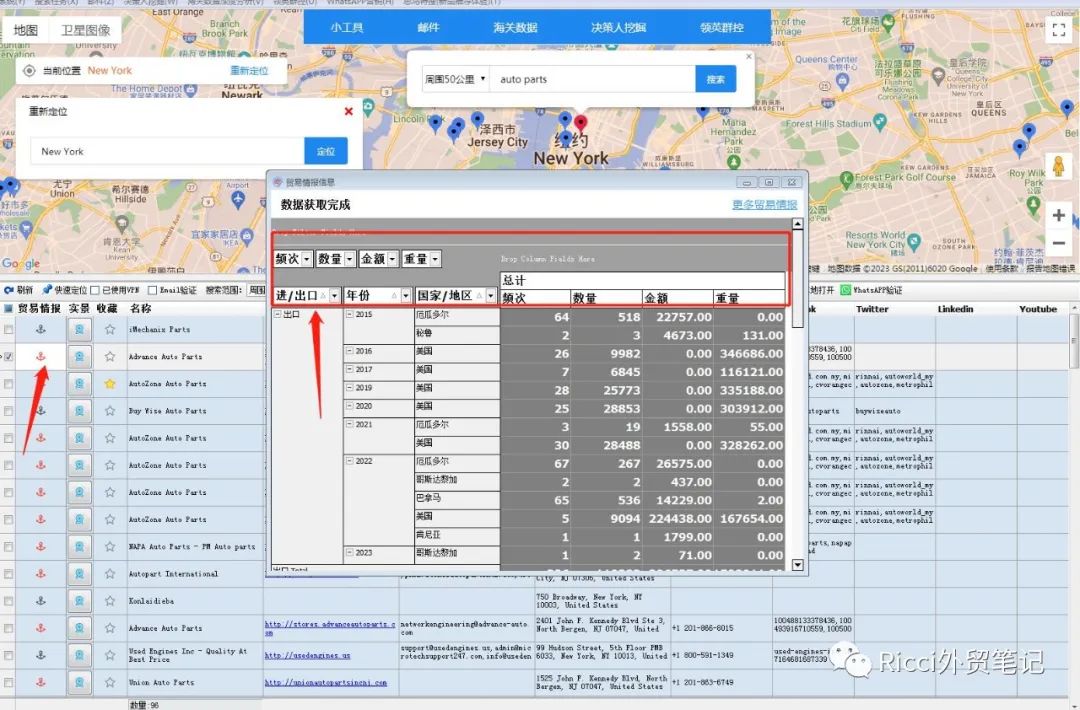Click the yellow star favorite icon for AutoZone Auto Parts
Screen dimensions: 1080x710
110,382
